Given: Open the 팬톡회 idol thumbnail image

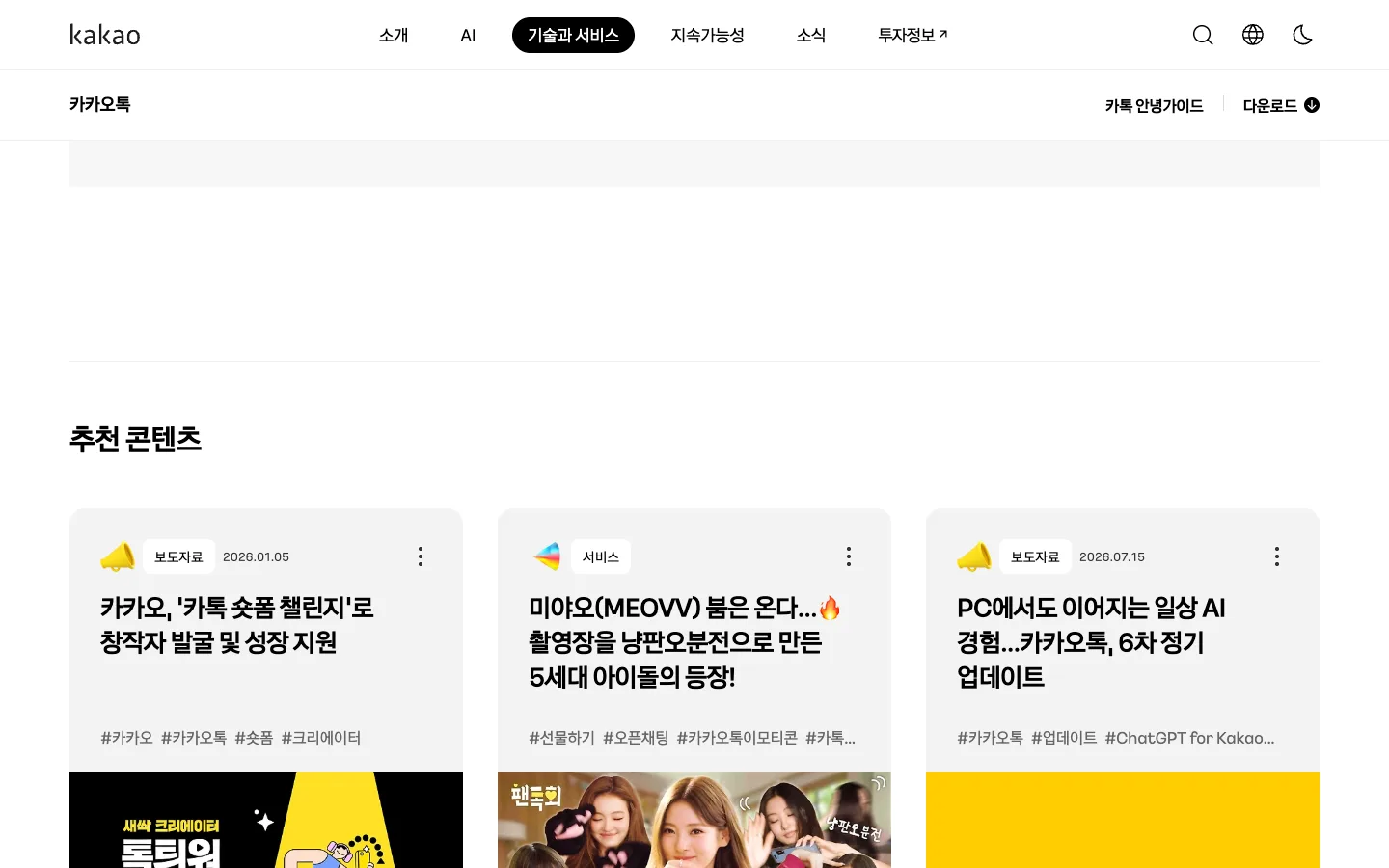Looking at the screenshot, I should [x=694, y=820].
